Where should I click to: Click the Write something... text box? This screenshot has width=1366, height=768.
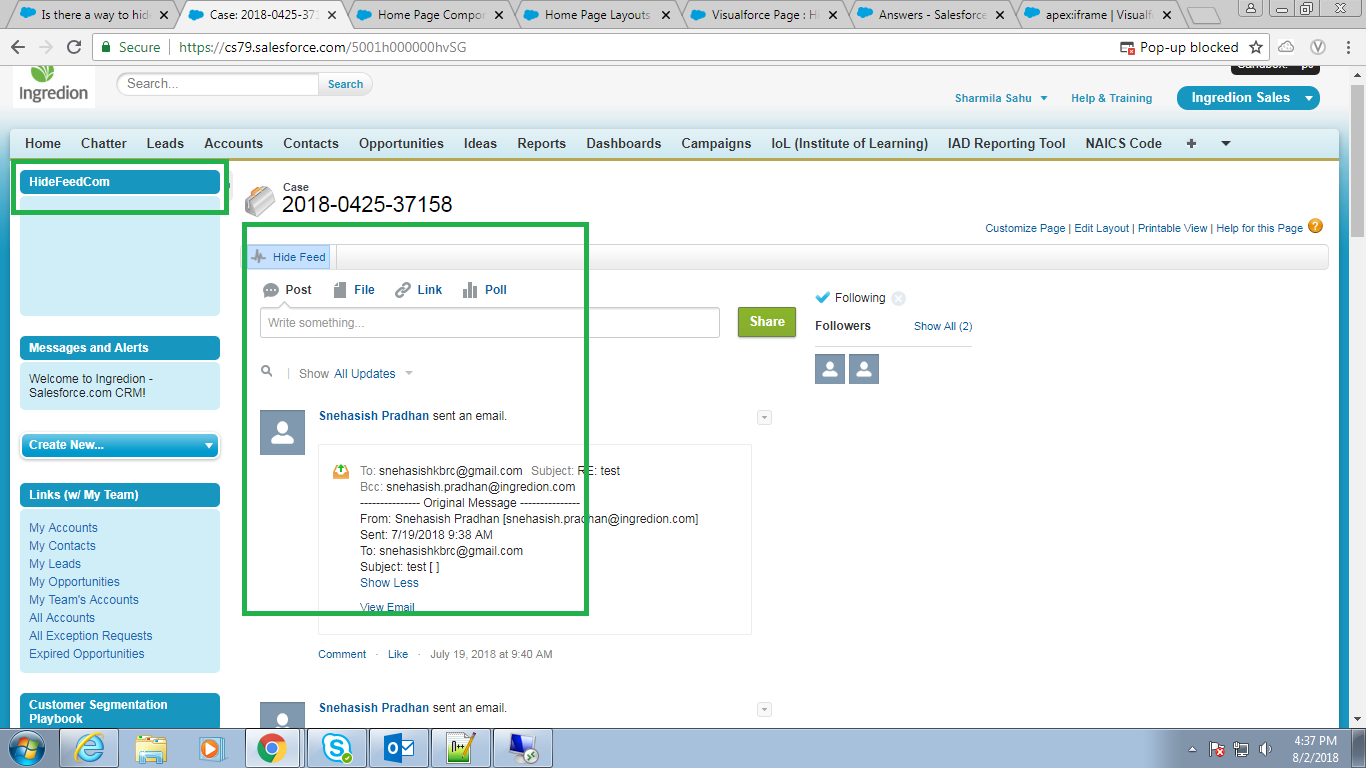pyautogui.click(x=490, y=323)
